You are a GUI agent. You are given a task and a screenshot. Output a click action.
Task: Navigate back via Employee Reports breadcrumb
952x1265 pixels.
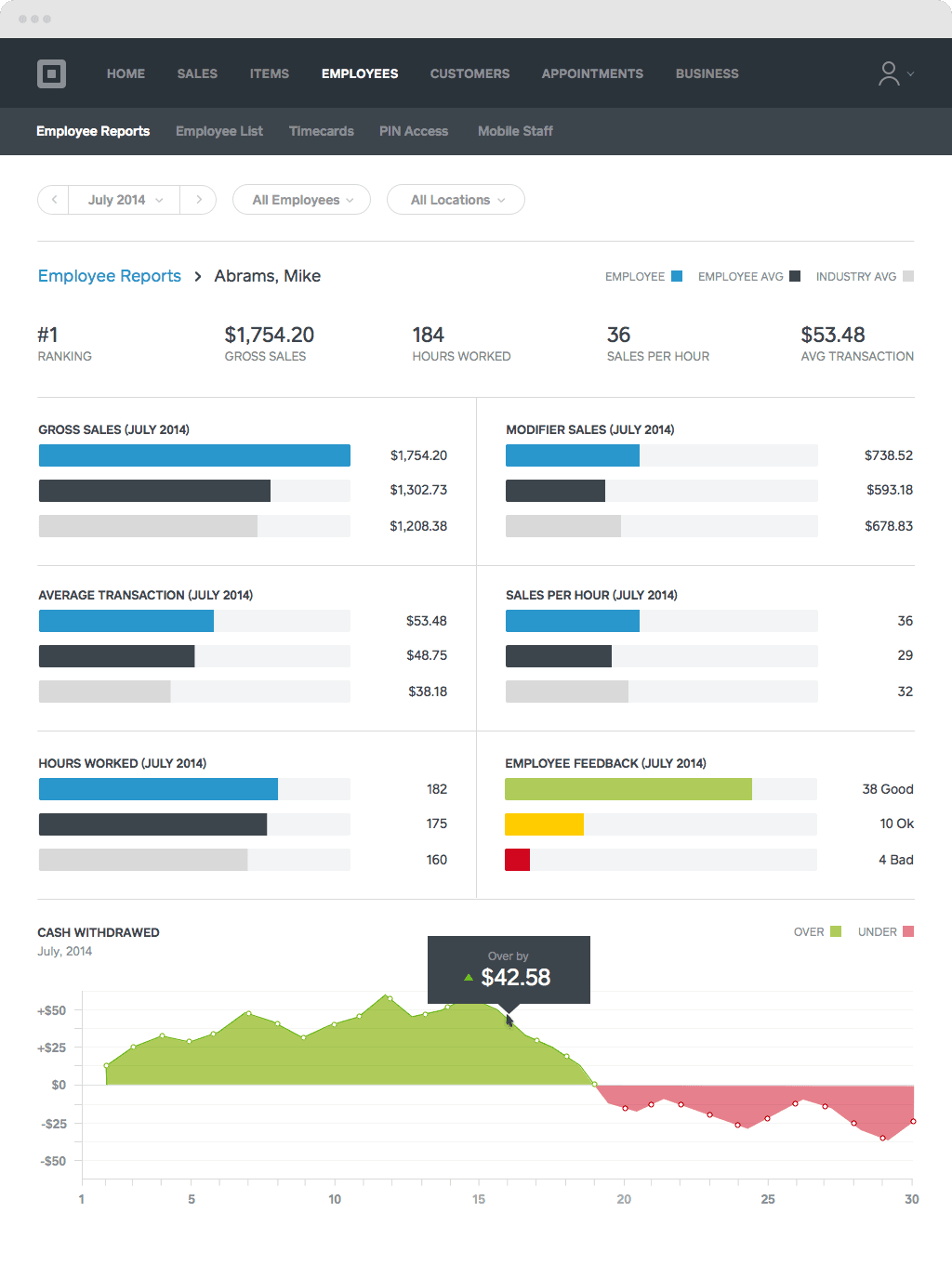point(109,276)
